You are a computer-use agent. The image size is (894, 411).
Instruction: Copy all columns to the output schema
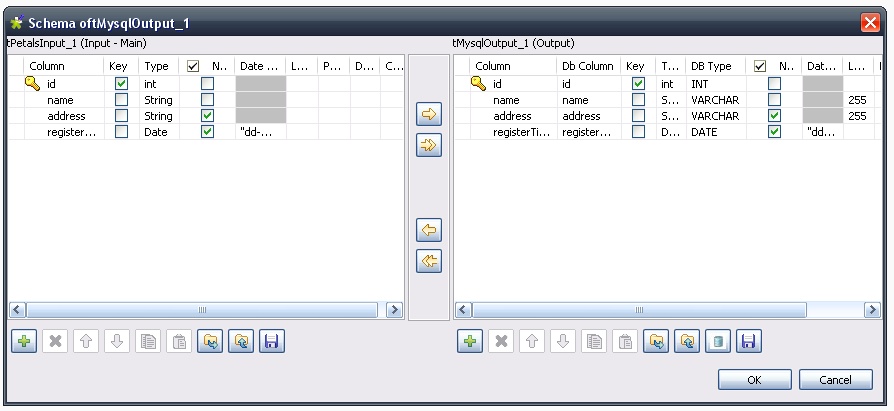[429, 147]
